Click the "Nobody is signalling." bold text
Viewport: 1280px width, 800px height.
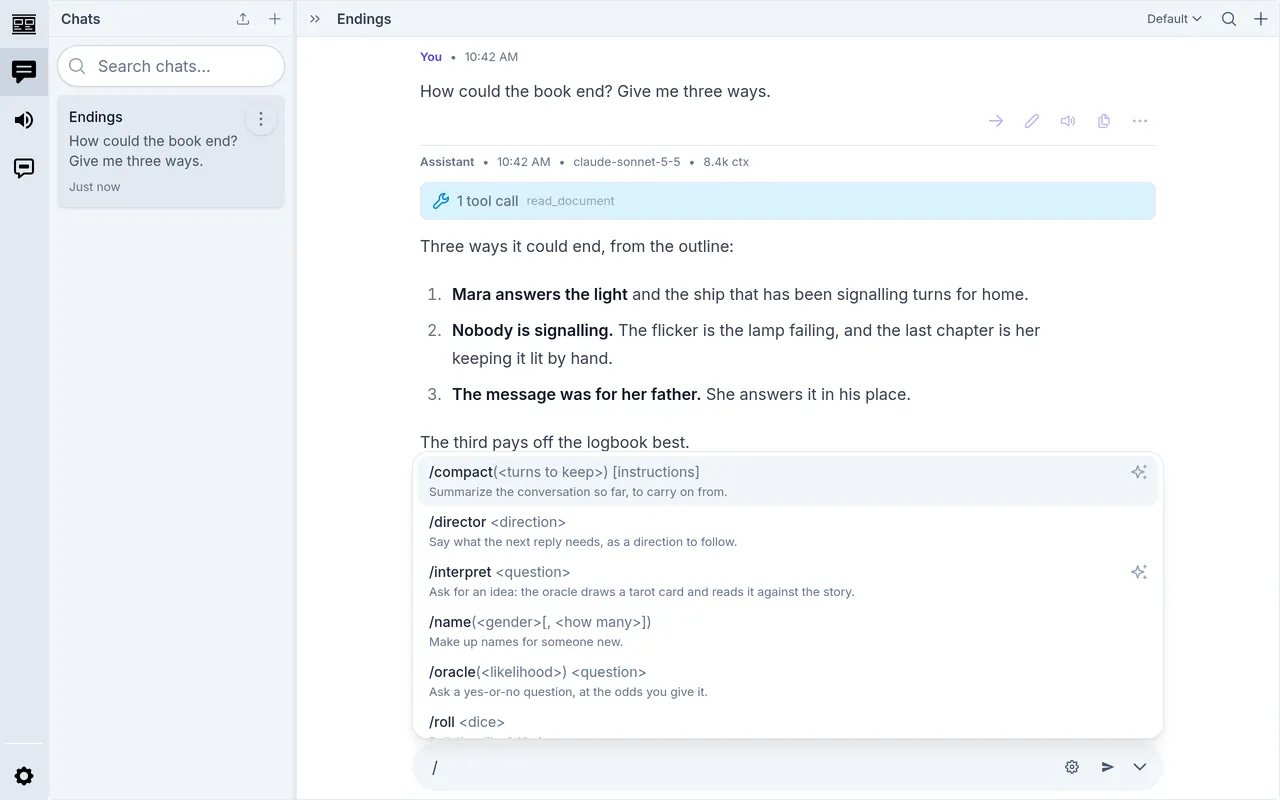click(x=532, y=330)
